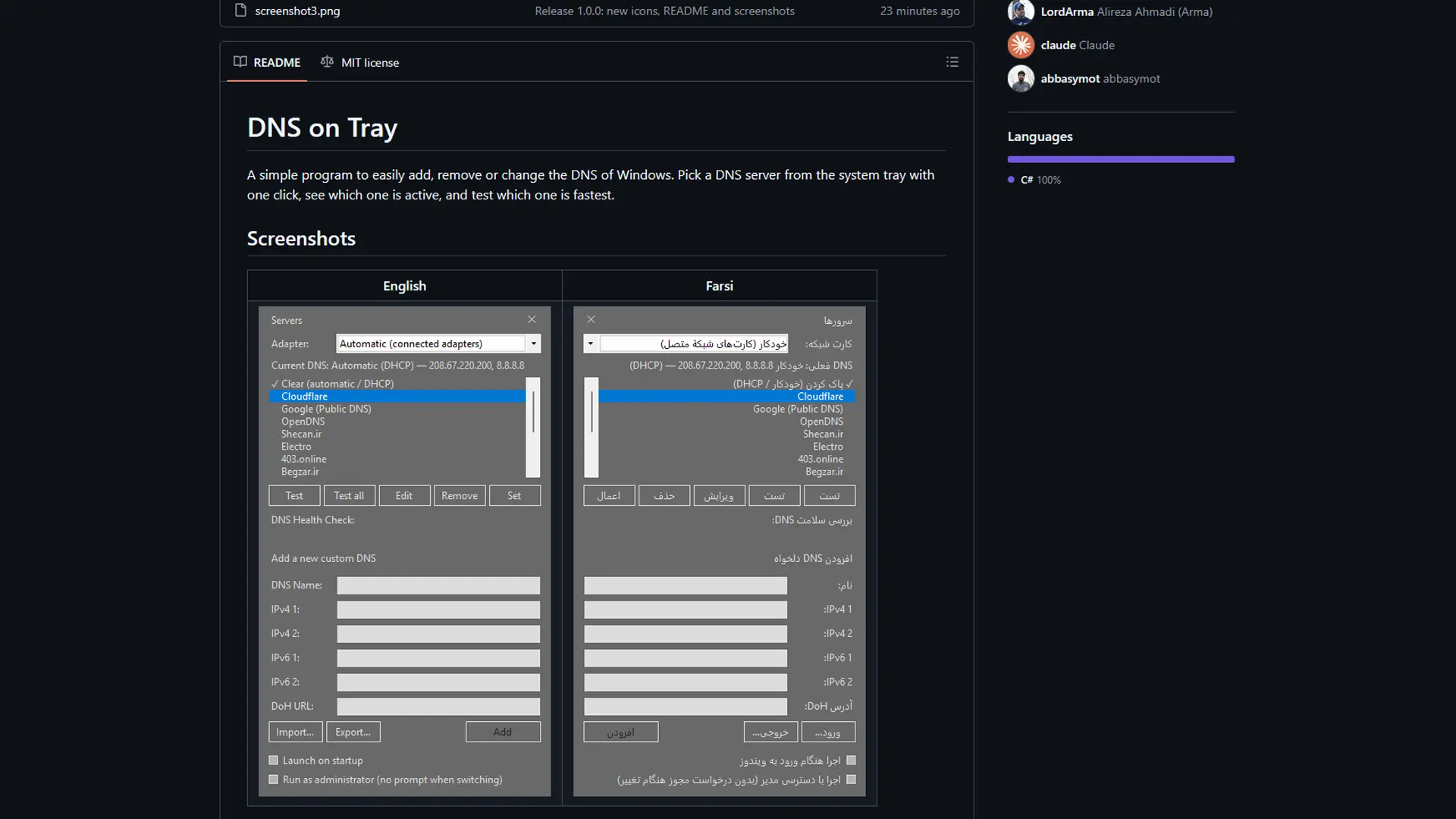Click the 'English' table column header
The height and width of the screenshot is (819, 1456).
(404, 286)
